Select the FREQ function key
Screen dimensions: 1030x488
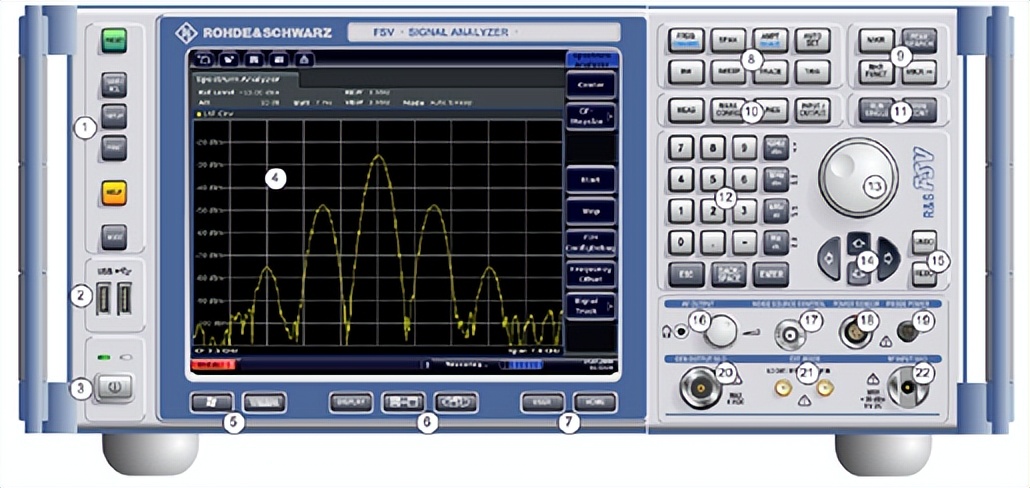tap(686, 41)
